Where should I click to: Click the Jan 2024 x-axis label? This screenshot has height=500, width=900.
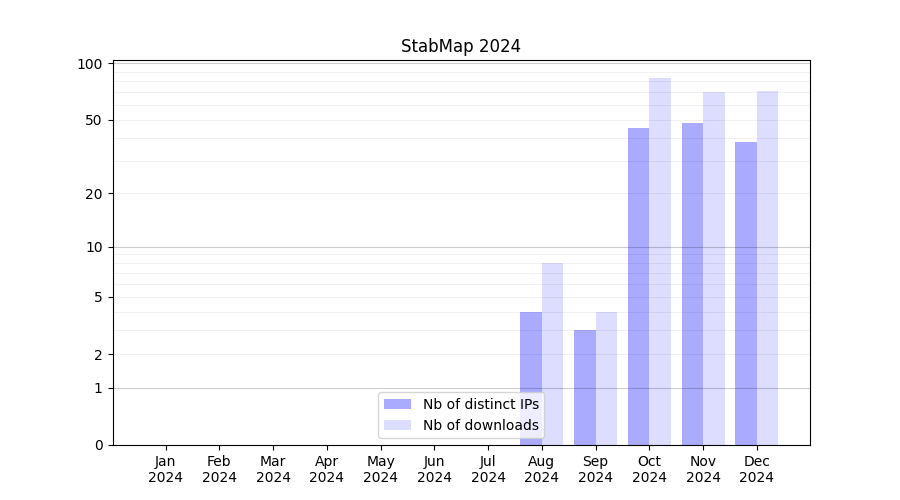click(x=166, y=469)
